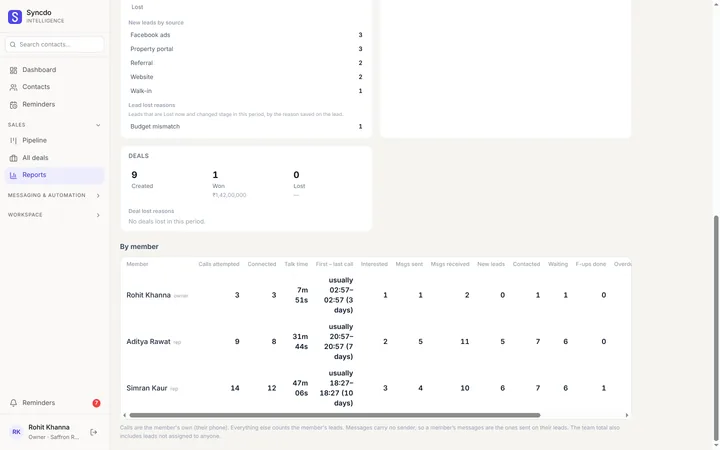Click the Aditya Rawat member name
Screen dimensions: 720x450
point(148,342)
